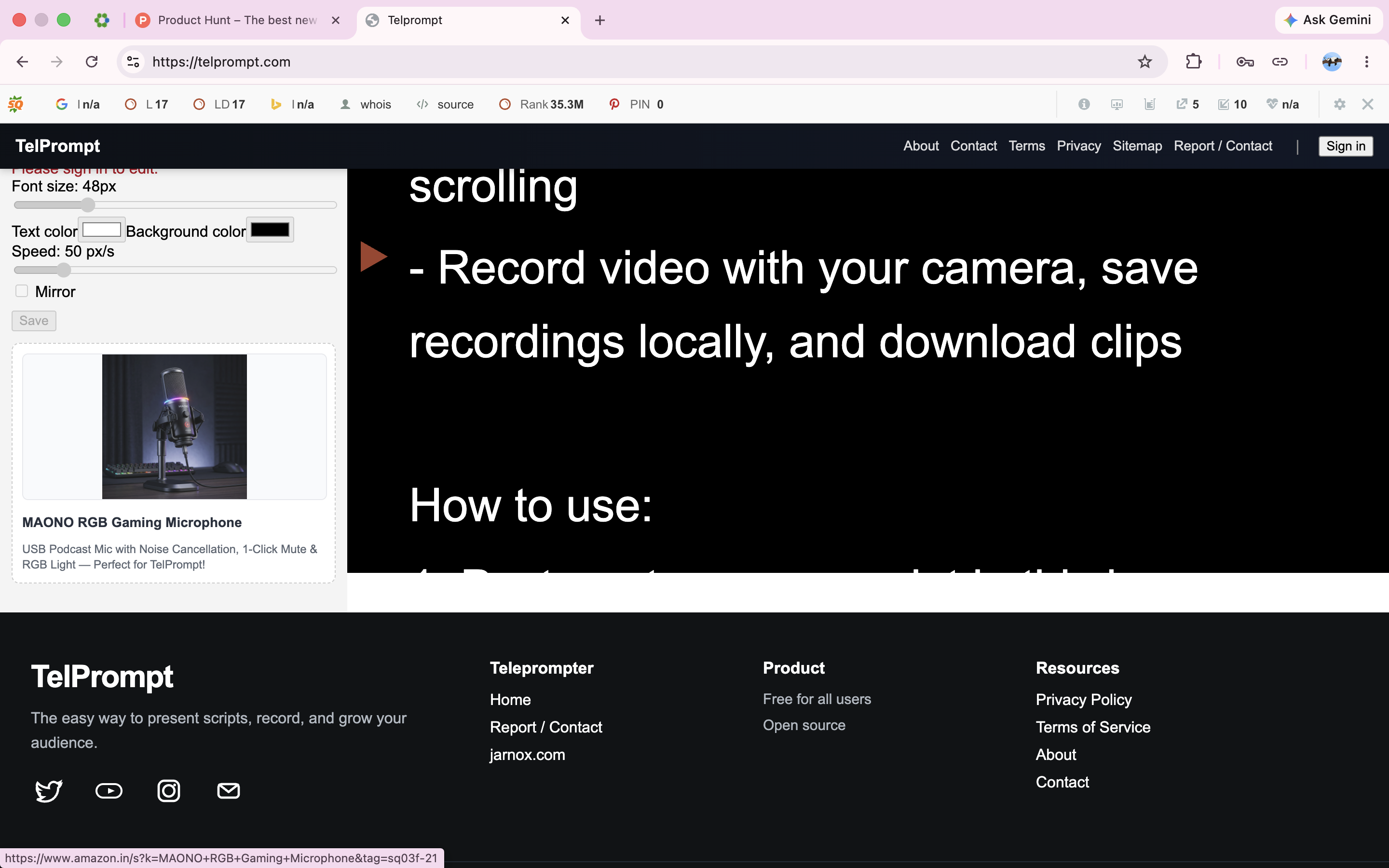Screen dimensions: 1389x868
Task: Open the MAONO RGB Gaming Microphone title
Action: (x=132, y=522)
